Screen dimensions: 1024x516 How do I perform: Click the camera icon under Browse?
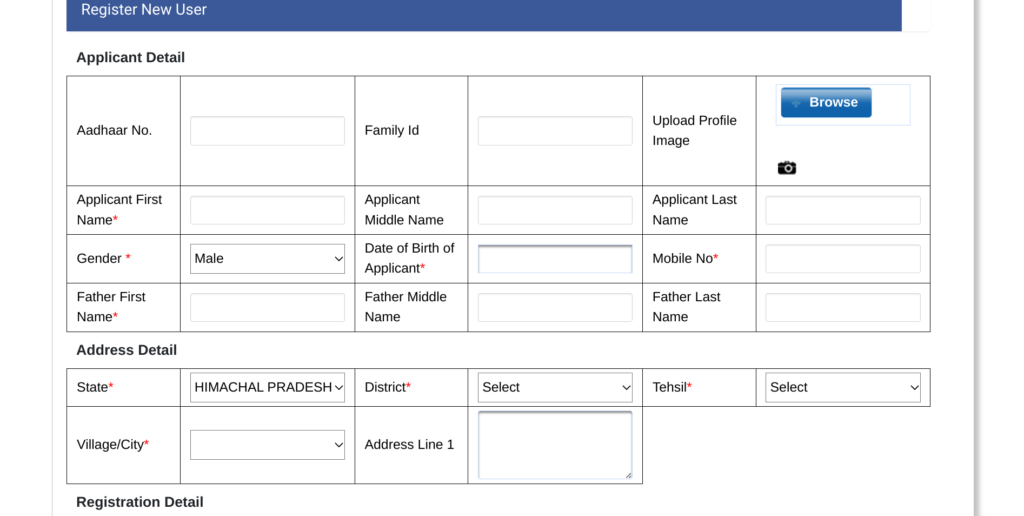pos(786,168)
